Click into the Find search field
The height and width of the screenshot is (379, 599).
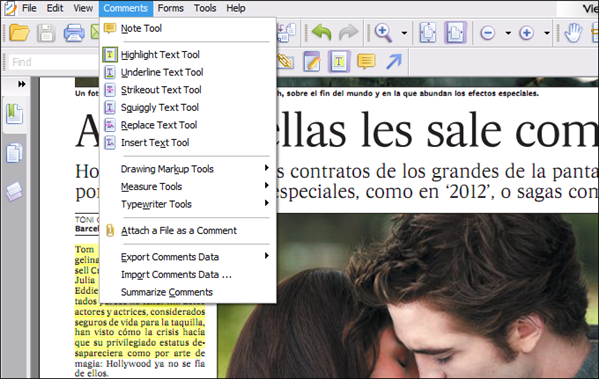(53, 62)
